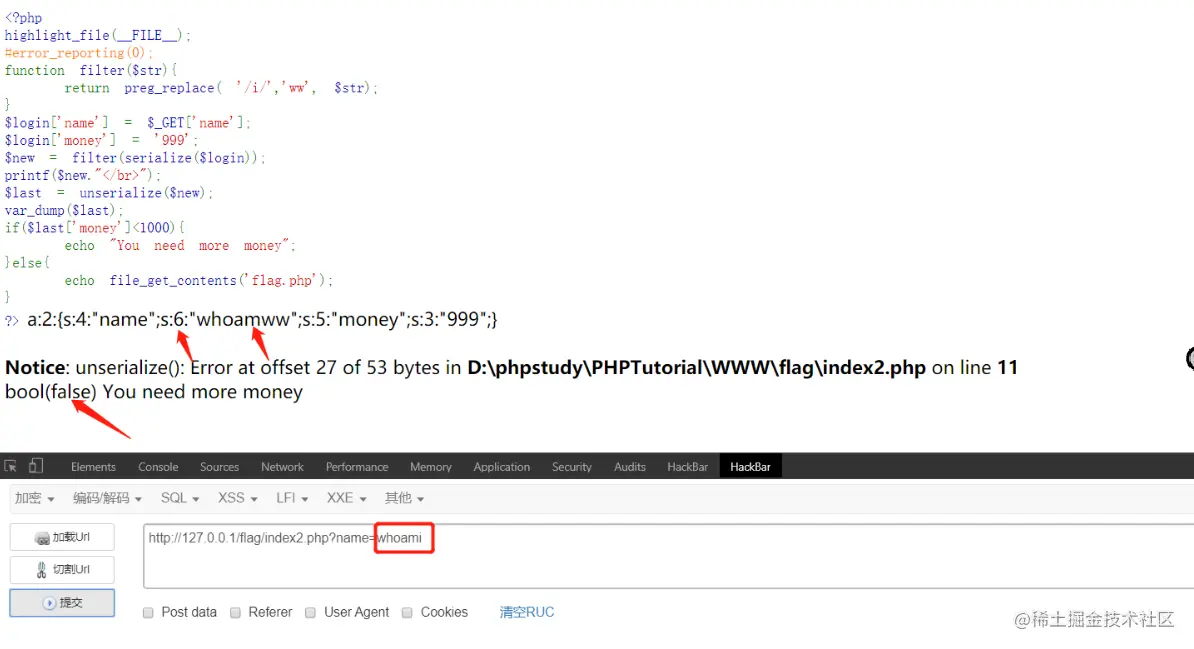Expand the 编码/解码 dropdown

[107, 498]
